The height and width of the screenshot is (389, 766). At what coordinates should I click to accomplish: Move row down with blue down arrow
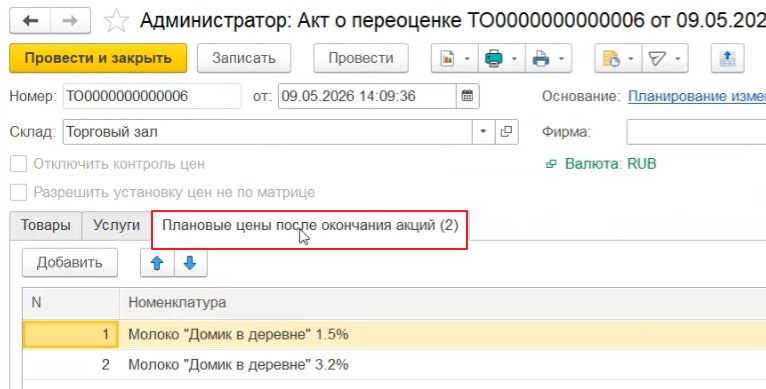(x=190, y=263)
